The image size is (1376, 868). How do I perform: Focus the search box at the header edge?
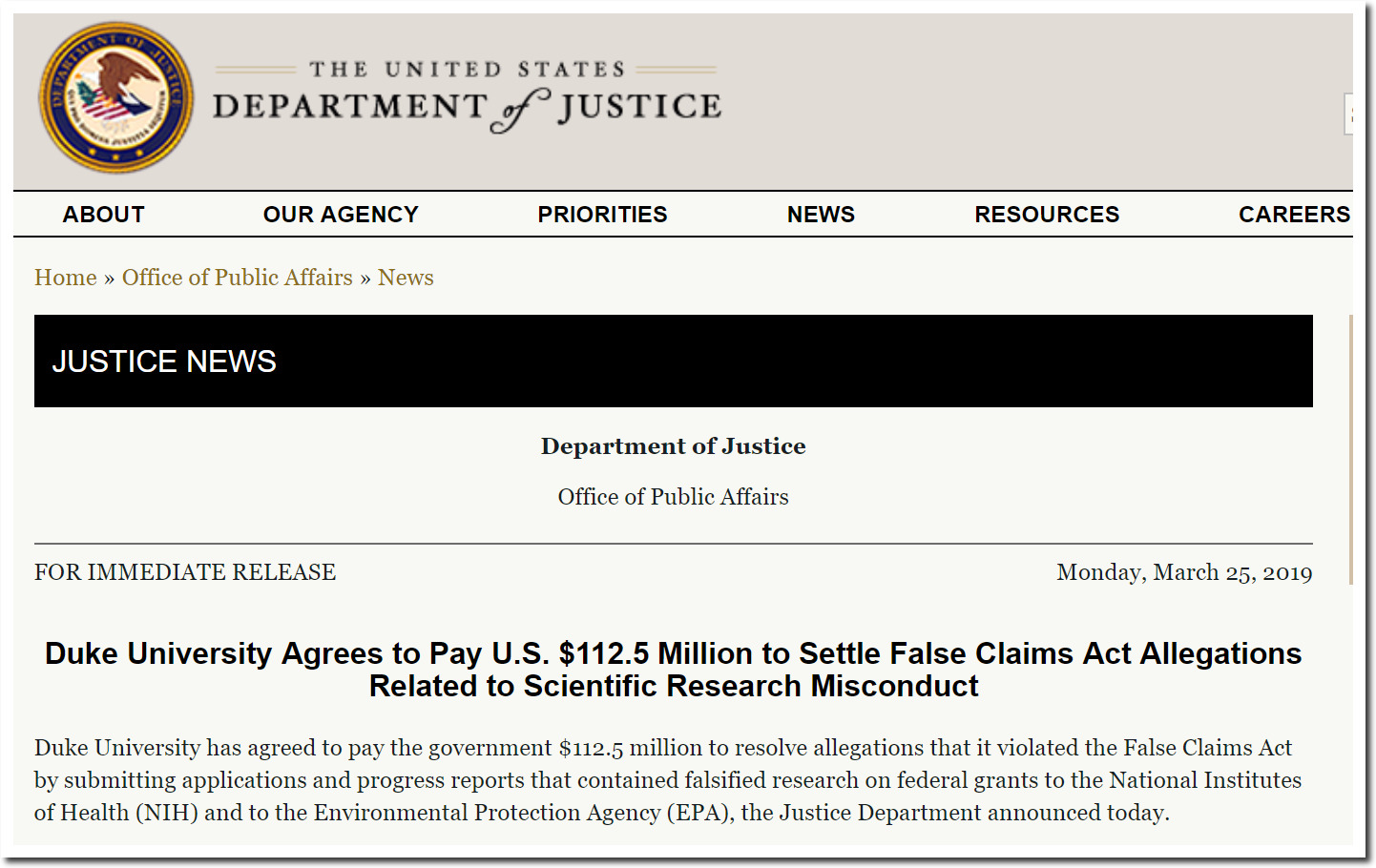tap(1348, 114)
